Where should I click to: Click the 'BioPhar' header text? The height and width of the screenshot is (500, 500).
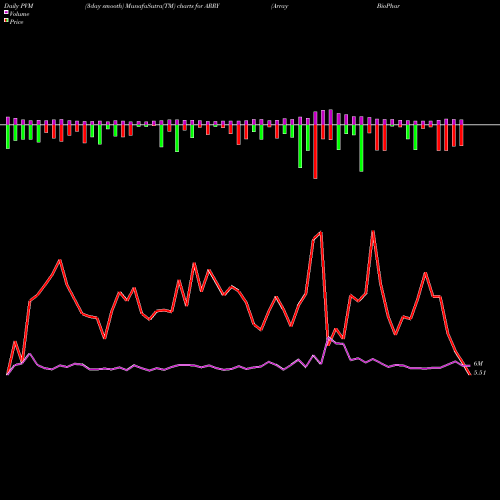tap(388, 6)
